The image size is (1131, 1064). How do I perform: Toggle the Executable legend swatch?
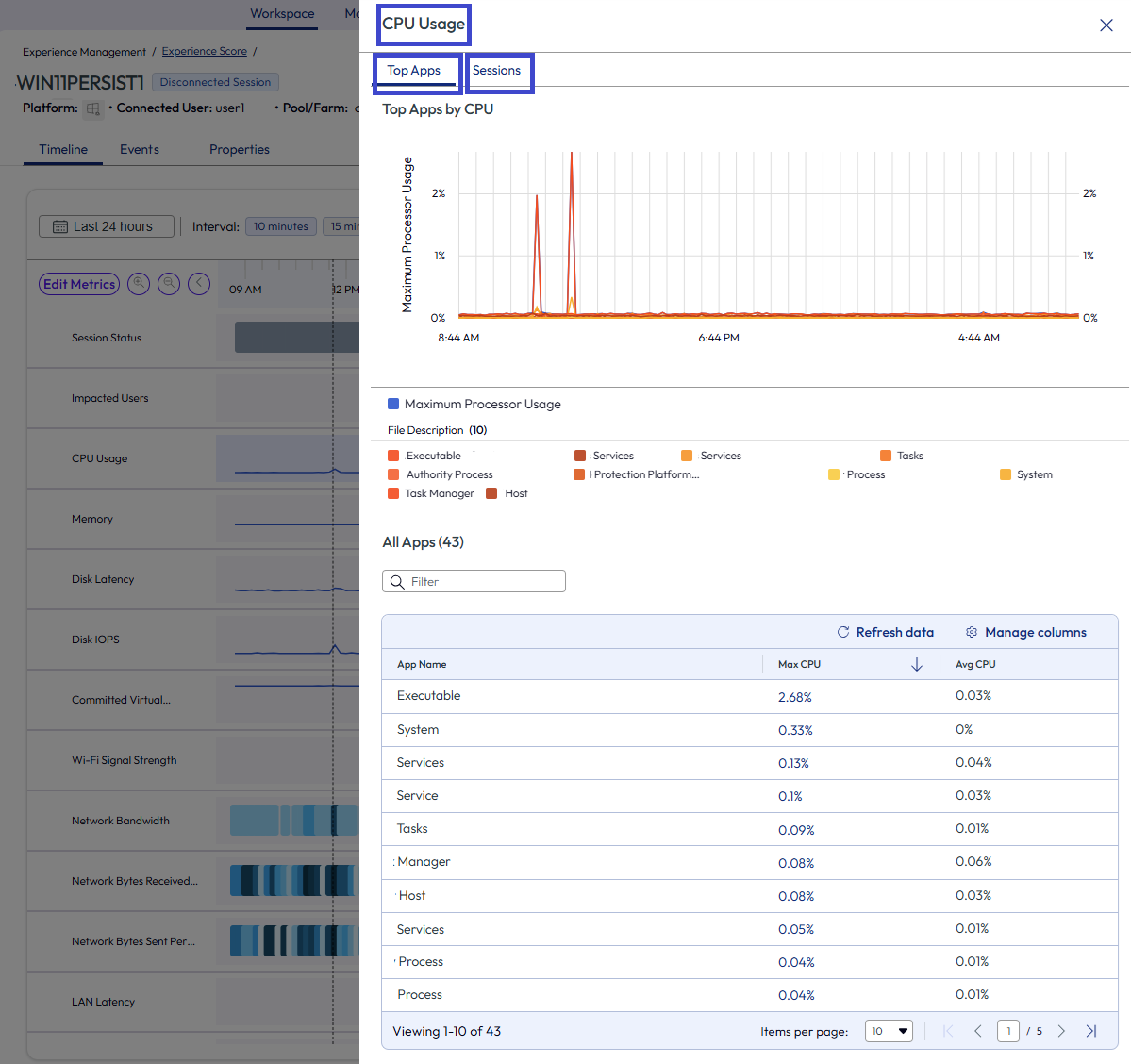(393, 456)
